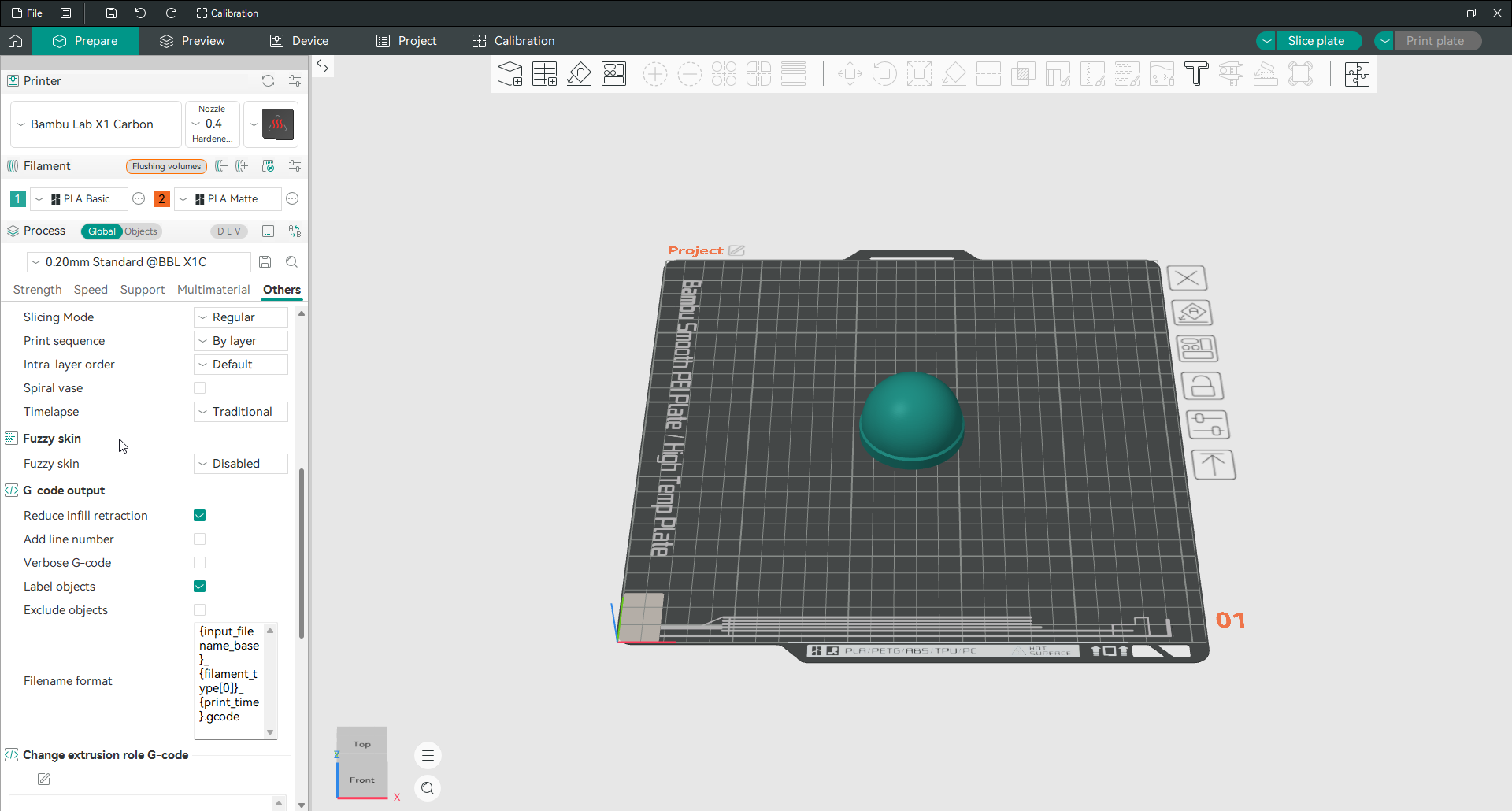Click the plate settings sliders icon

(x=1207, y=425)
